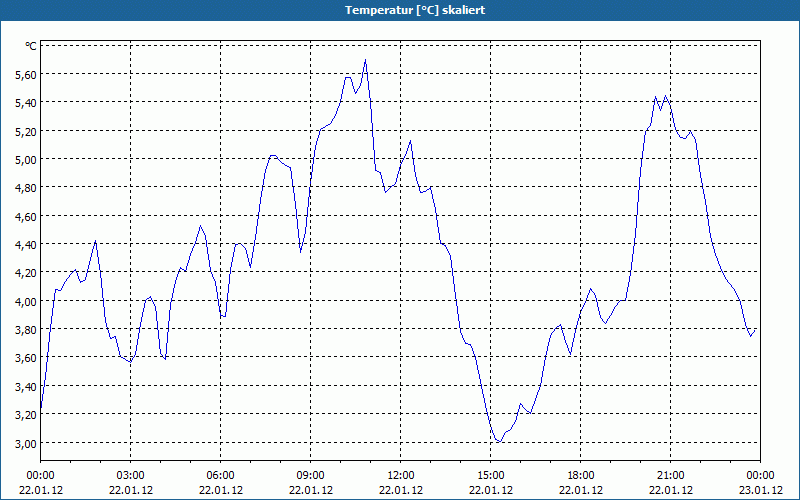The image size is (800, 500).
Task: Click the 18:00 time axis label
Action: 581,476
